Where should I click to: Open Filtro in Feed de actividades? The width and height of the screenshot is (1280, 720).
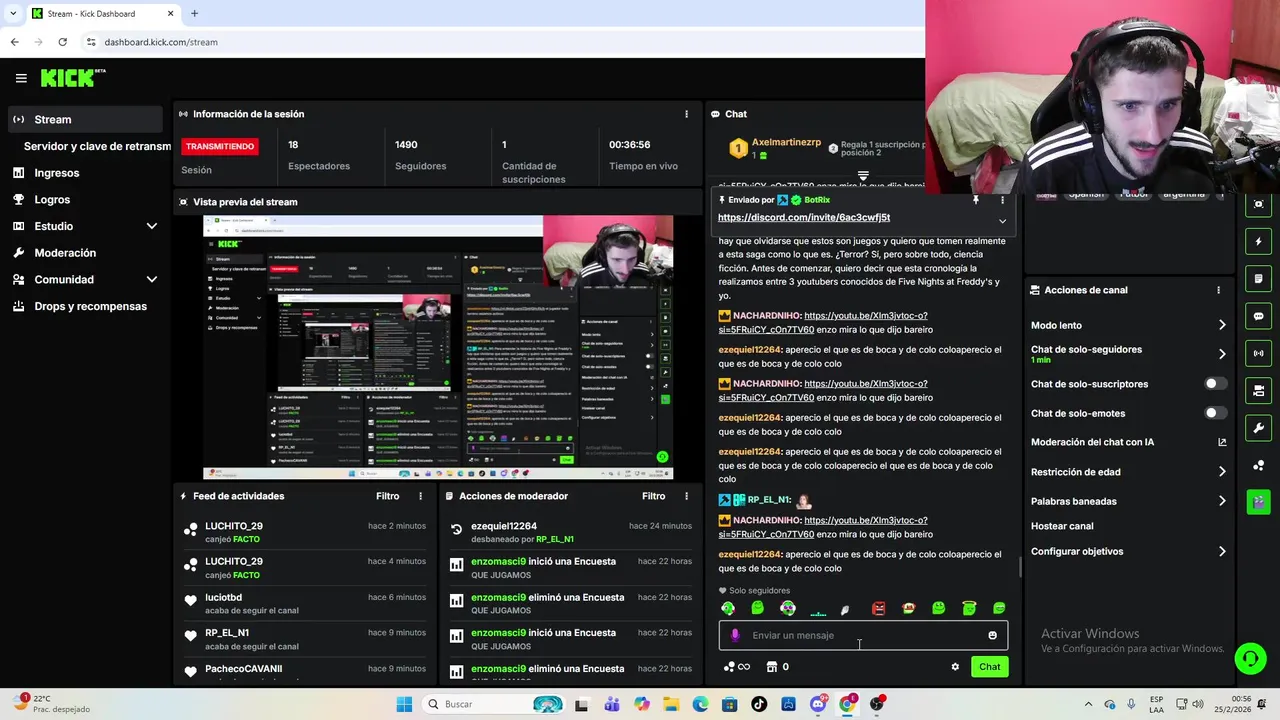point(387,496)
